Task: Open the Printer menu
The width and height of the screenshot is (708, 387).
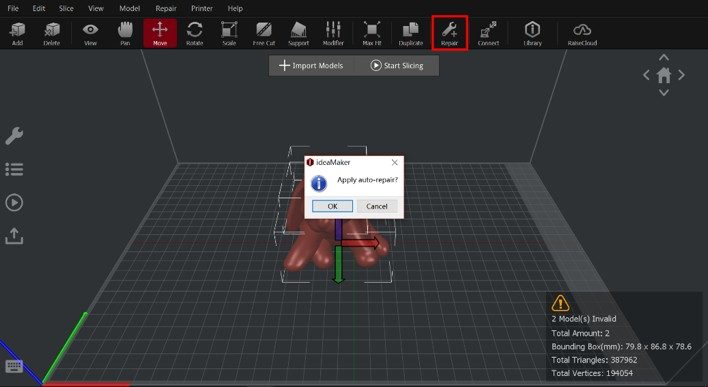Action: [x=202, y=8]
